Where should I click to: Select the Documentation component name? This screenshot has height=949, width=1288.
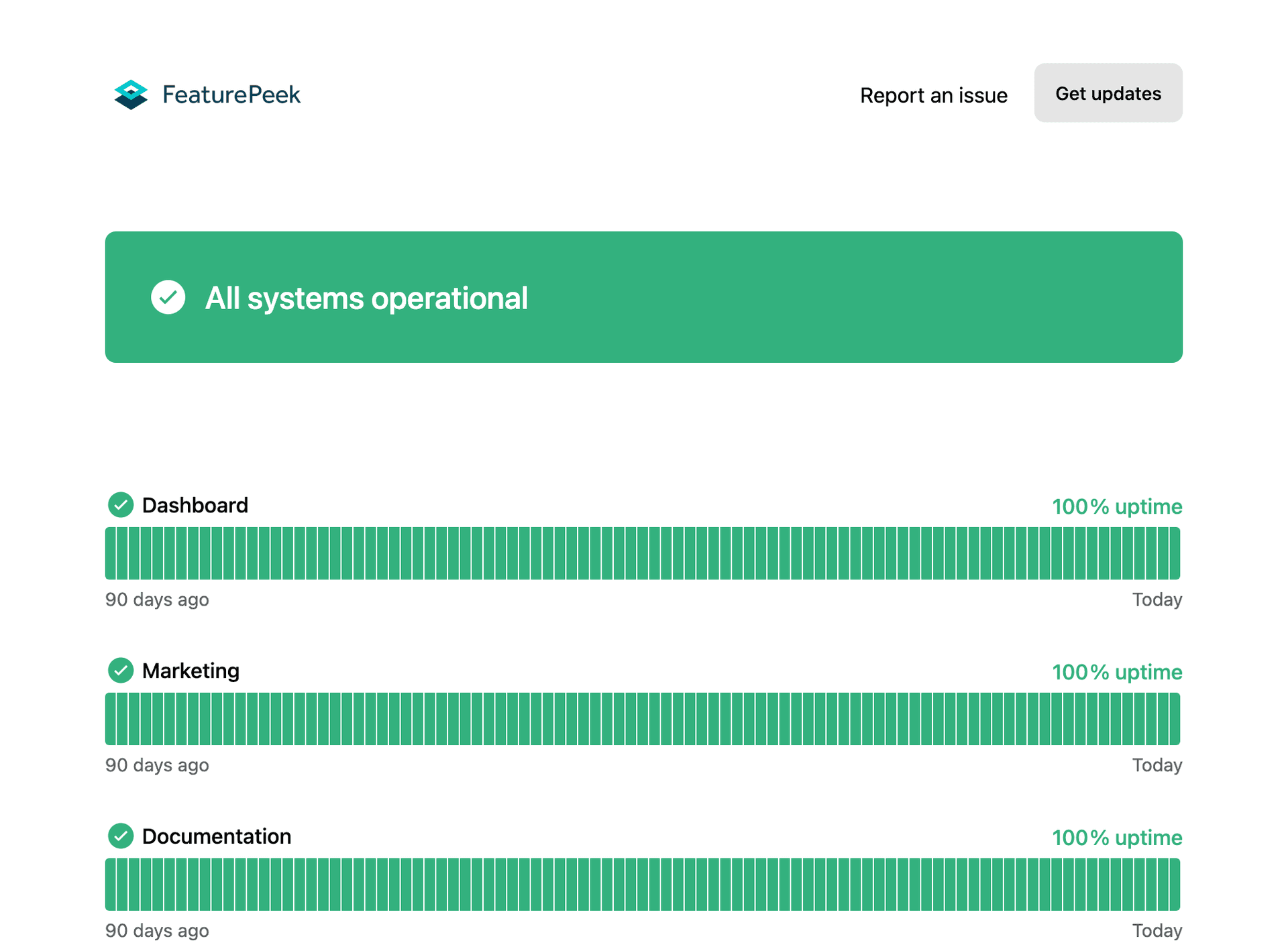pos(217,836)
